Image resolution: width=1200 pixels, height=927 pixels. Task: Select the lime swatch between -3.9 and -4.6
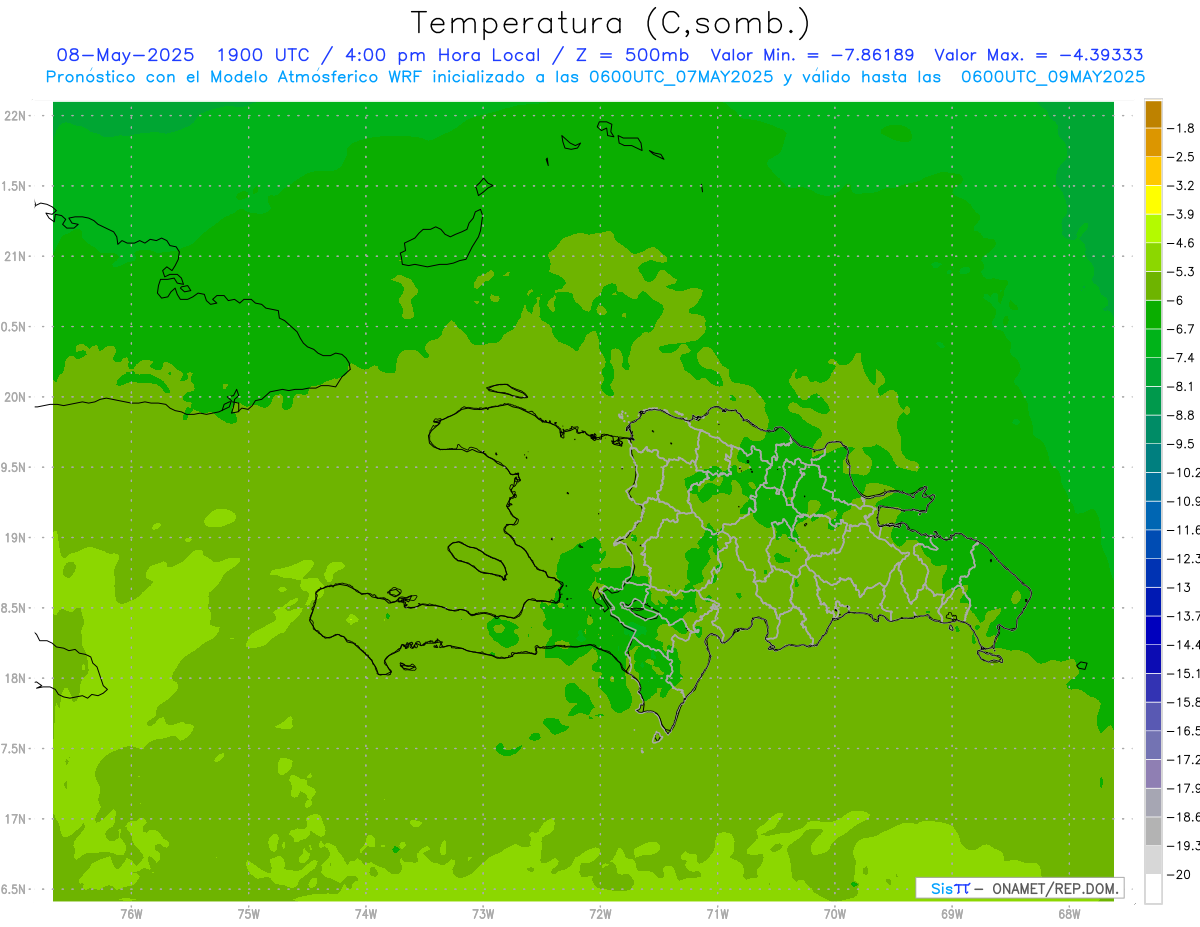click(x=1153, y=229)
